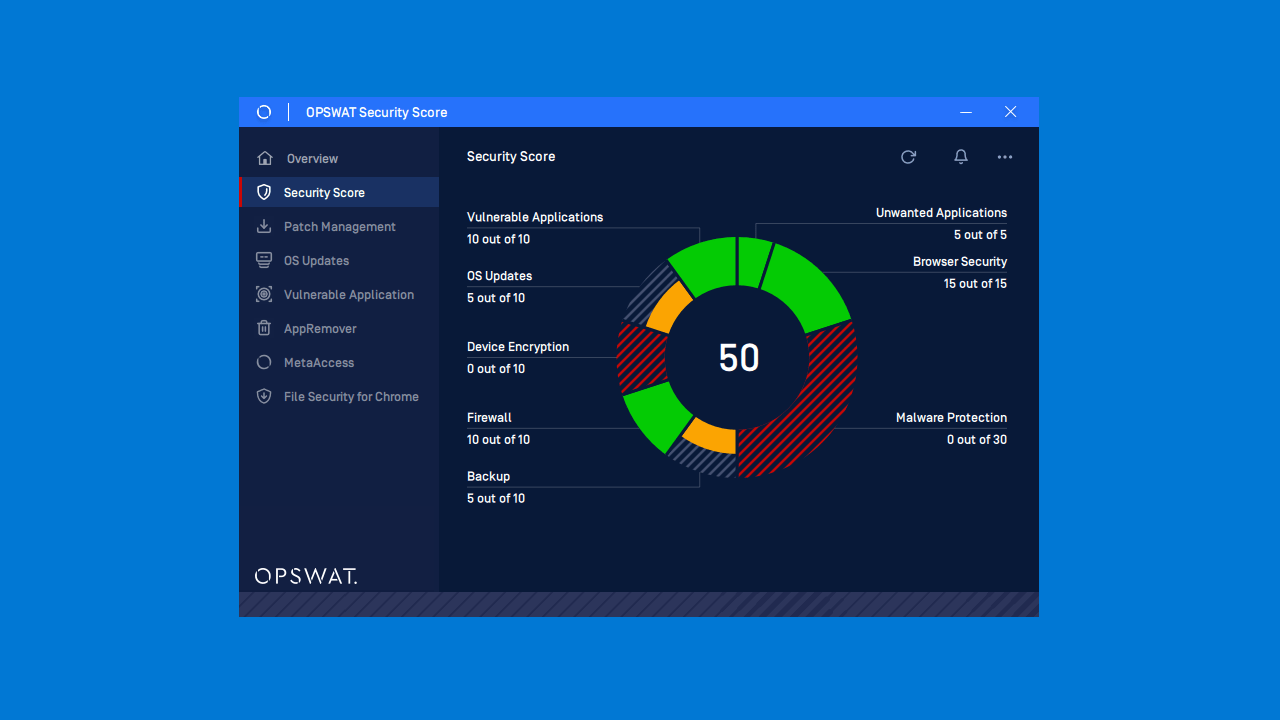1280x720 pixels.
Task: Click the File Security for Chrome shield icon
Action: [264, 396]
